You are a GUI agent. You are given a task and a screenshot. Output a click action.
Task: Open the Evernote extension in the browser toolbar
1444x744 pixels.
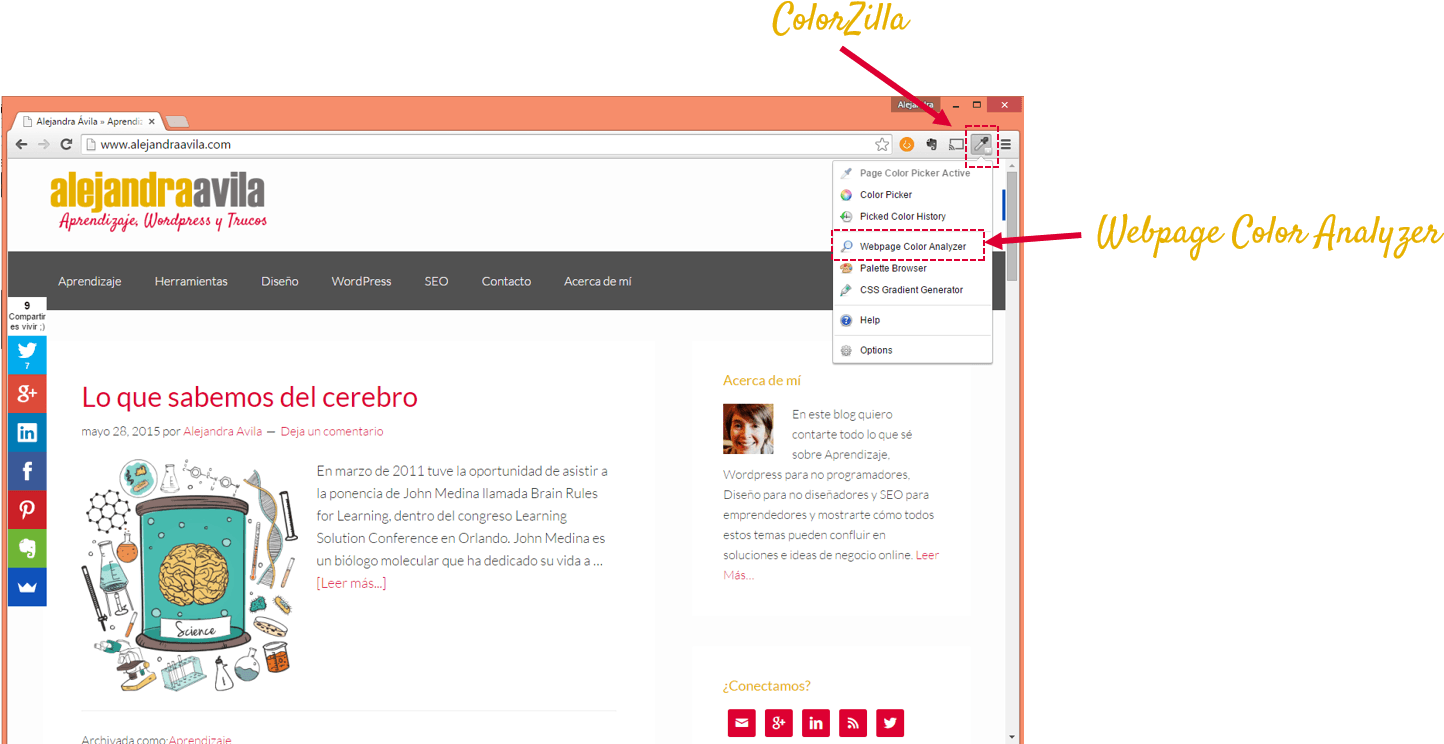932,144
